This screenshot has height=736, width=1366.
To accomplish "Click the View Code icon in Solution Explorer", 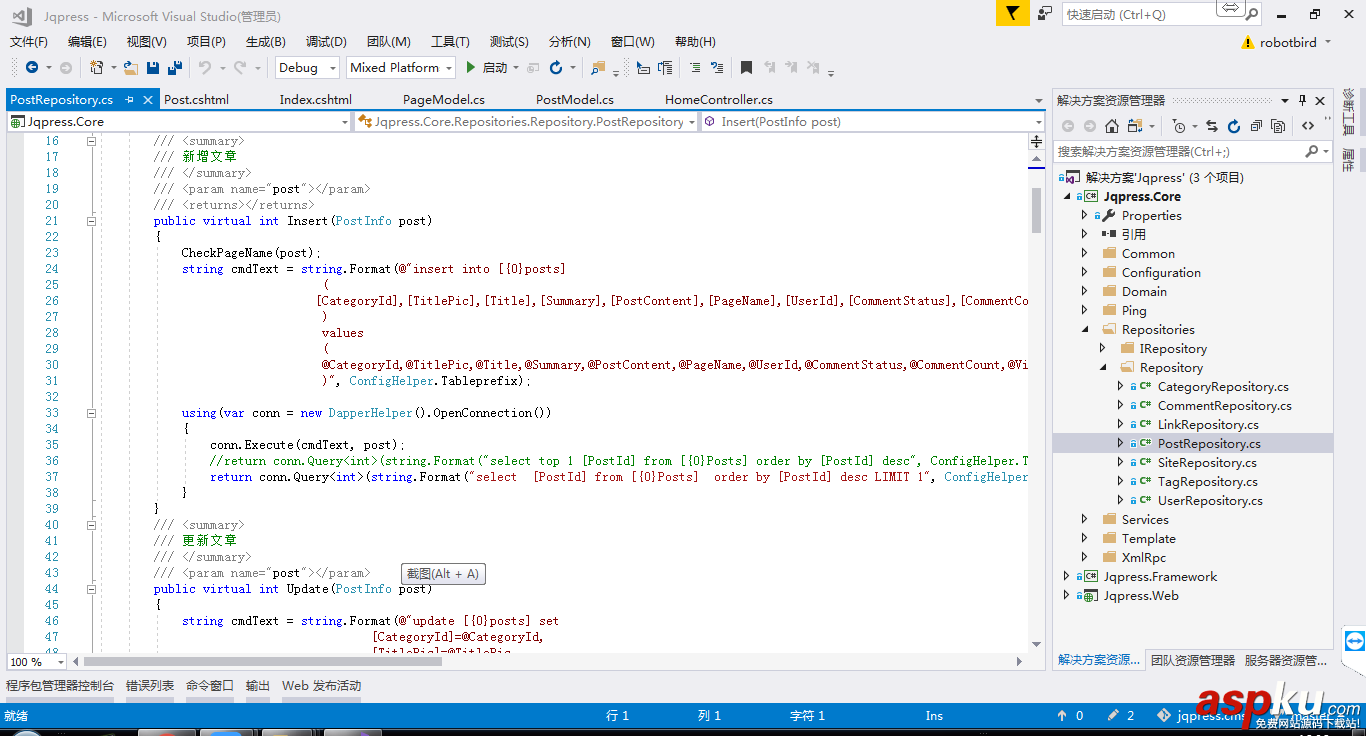I will coord(1308,126).
